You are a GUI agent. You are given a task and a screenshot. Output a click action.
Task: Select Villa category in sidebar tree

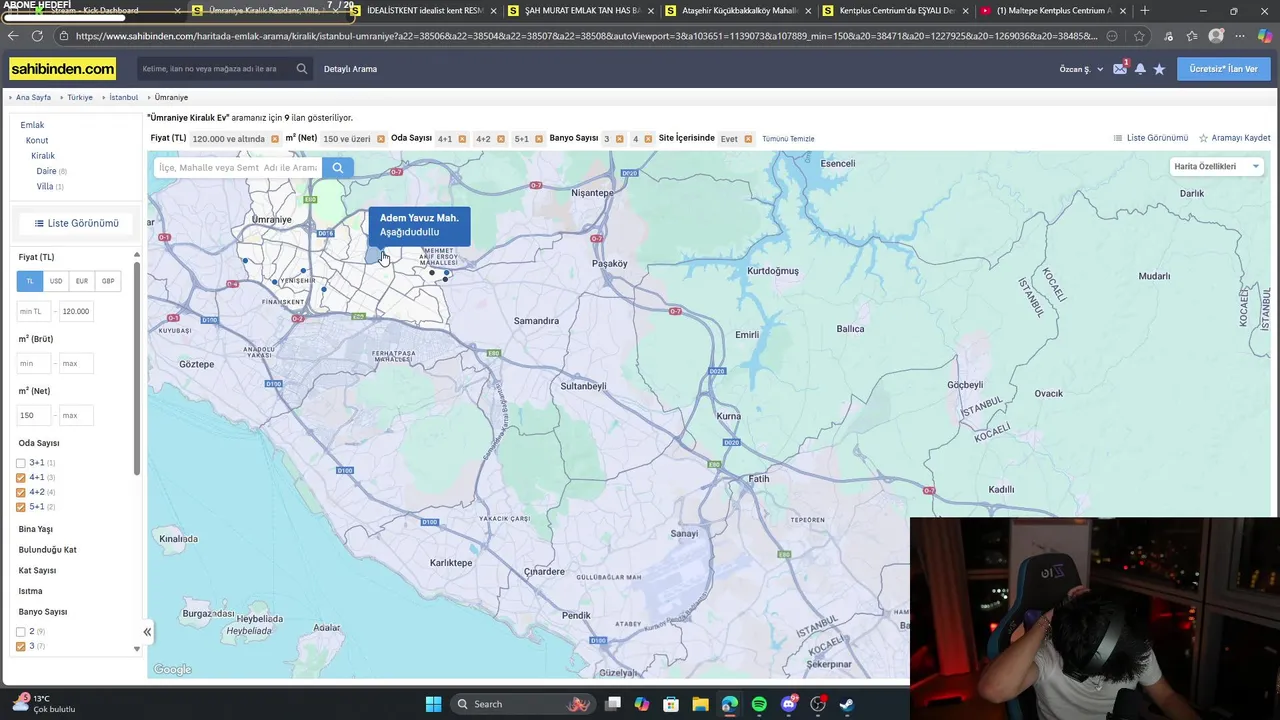pyautogui.click(x=45, y=187)
